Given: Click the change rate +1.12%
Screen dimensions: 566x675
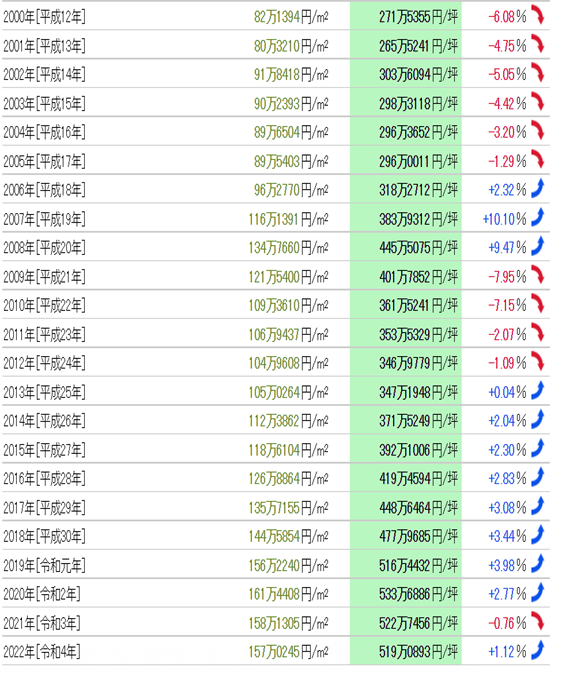Looking at the screenshot, I should tap(507, 652).
